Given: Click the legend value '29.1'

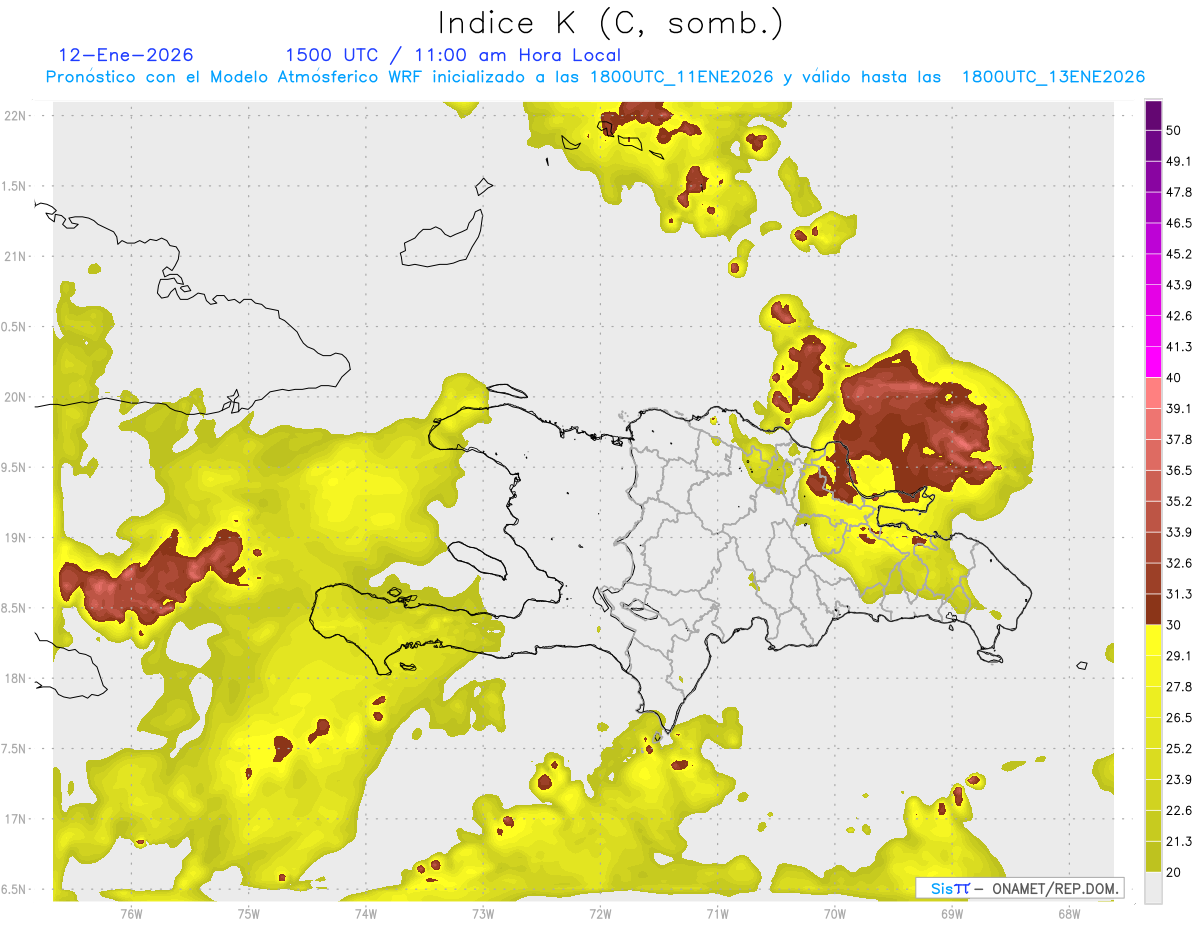Looking at the screenshot, I should pos(1179,656).
